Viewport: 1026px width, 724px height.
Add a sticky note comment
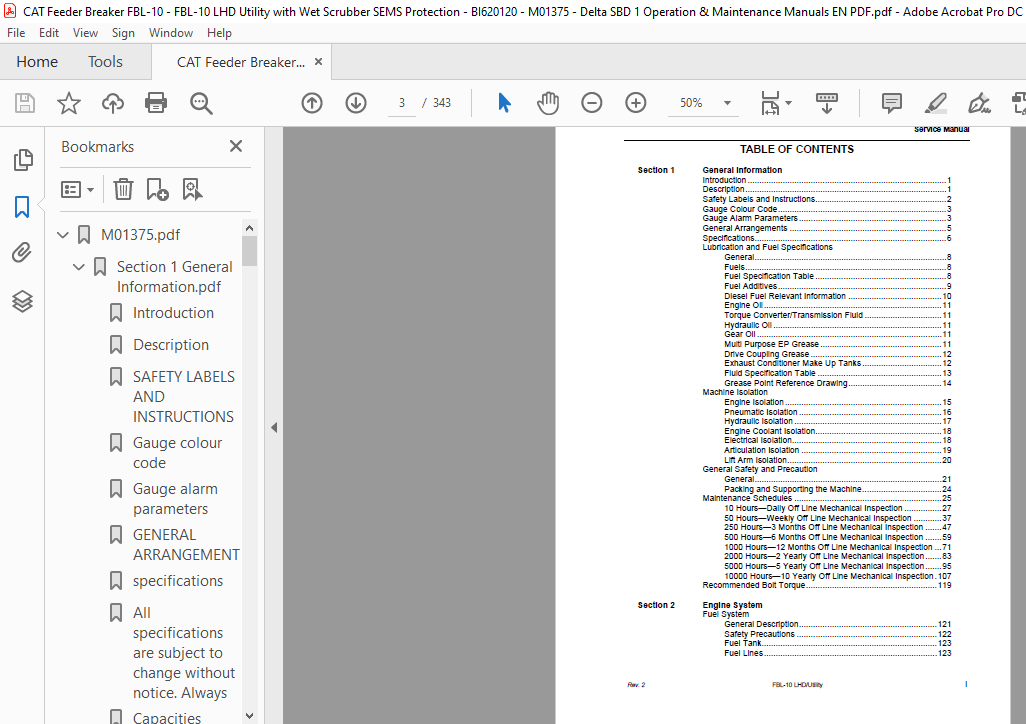(x=891, y=103)
